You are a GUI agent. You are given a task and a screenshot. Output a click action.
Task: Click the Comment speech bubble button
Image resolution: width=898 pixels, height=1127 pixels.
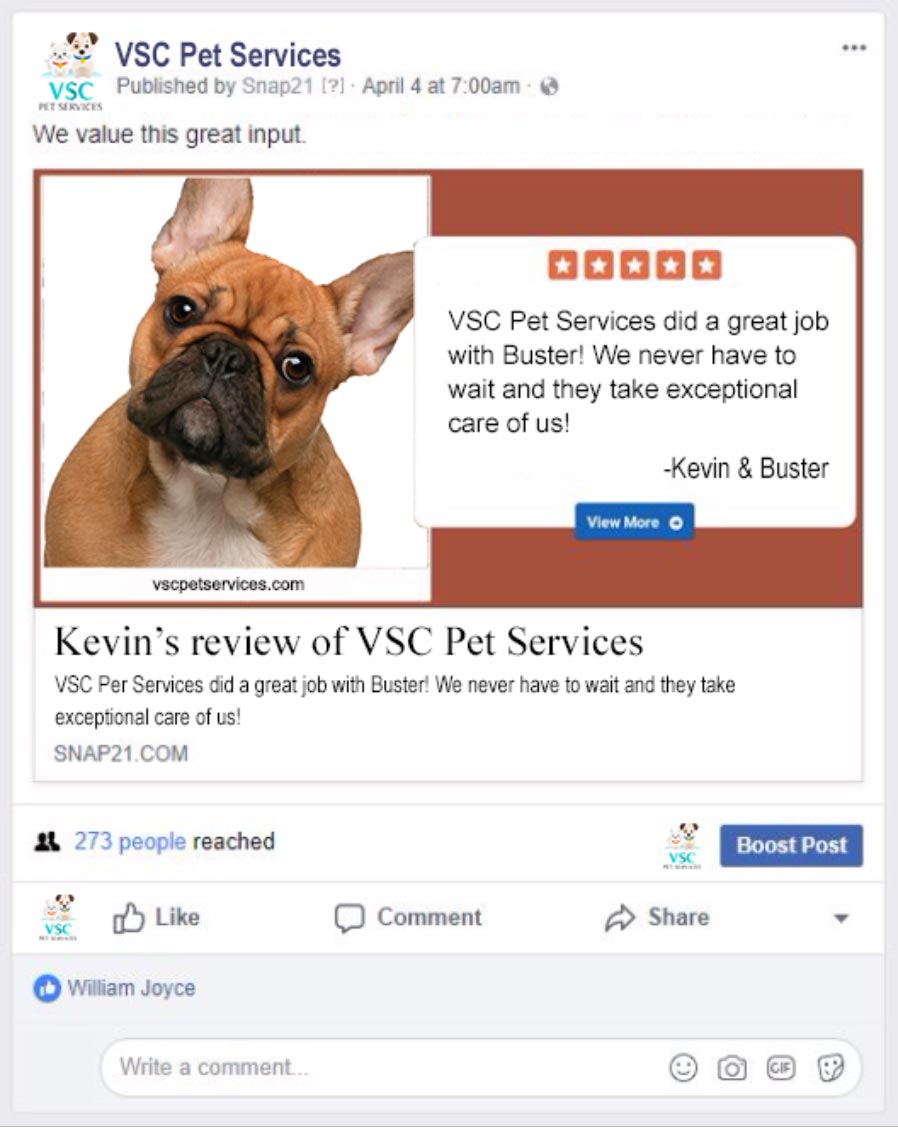[x=408, y=918]
